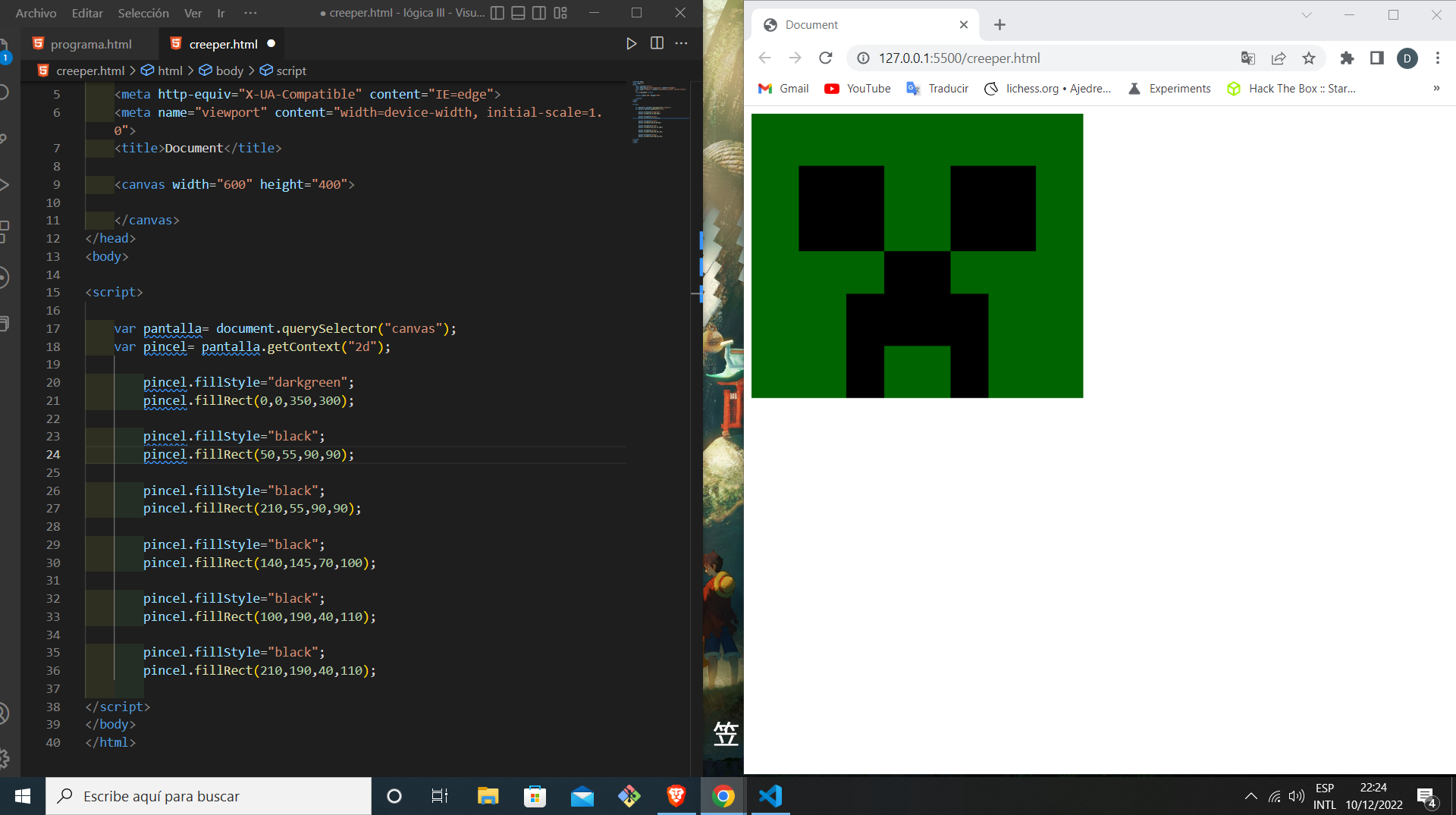This screenshot has width=1456, height=815.
Task: Switch to programa.html tab
Action: pos(91,44)
